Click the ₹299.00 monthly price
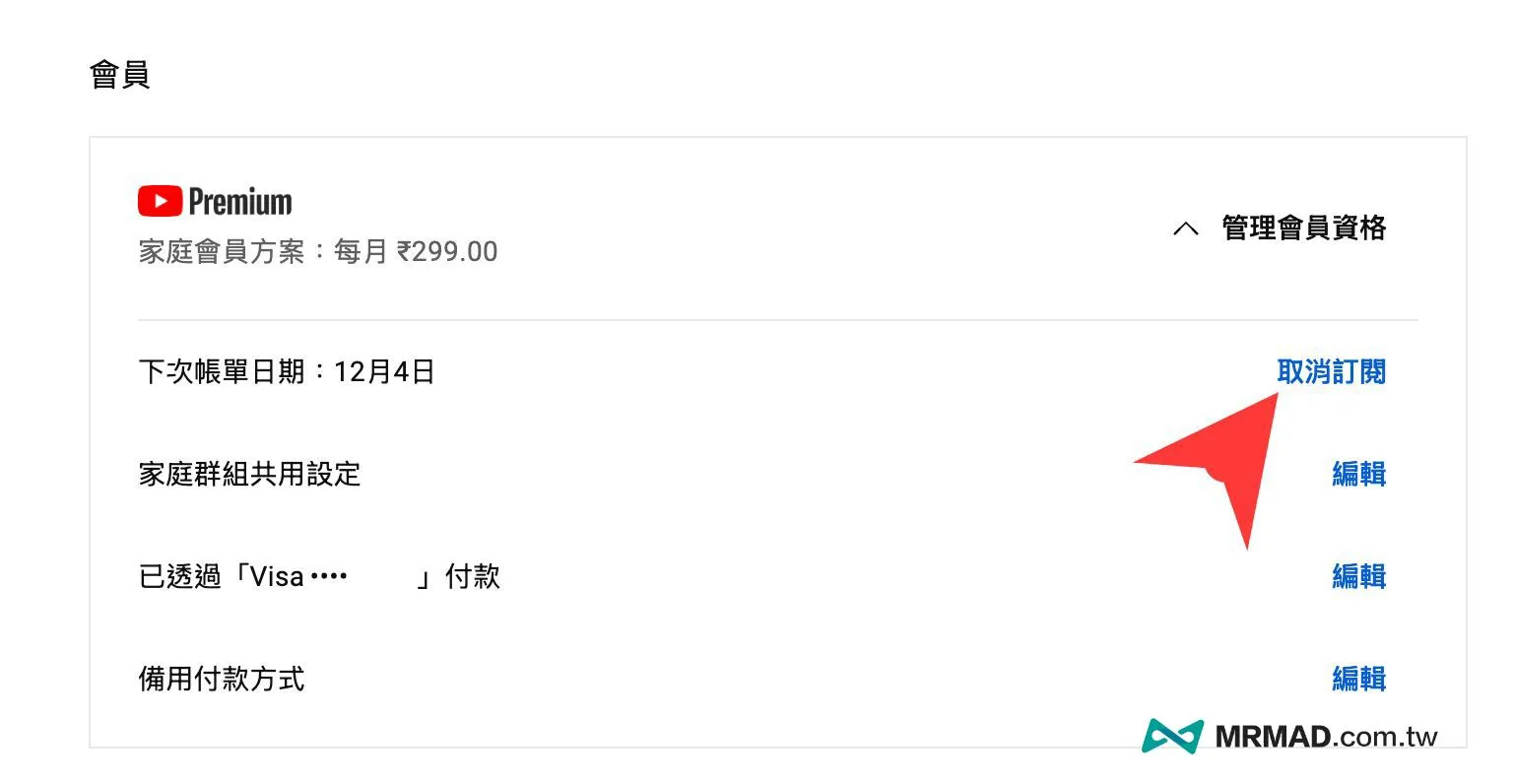Image resolution: width=1515 pixels, height=784 pixels. click(447, 252)
